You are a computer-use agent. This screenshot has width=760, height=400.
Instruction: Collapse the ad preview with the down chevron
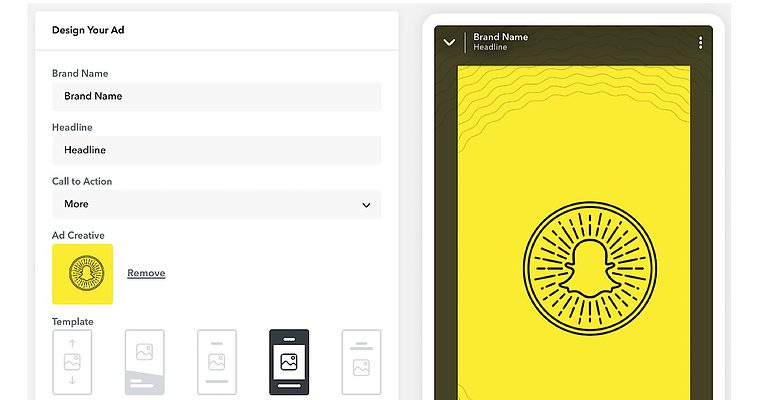coord(449,42)
